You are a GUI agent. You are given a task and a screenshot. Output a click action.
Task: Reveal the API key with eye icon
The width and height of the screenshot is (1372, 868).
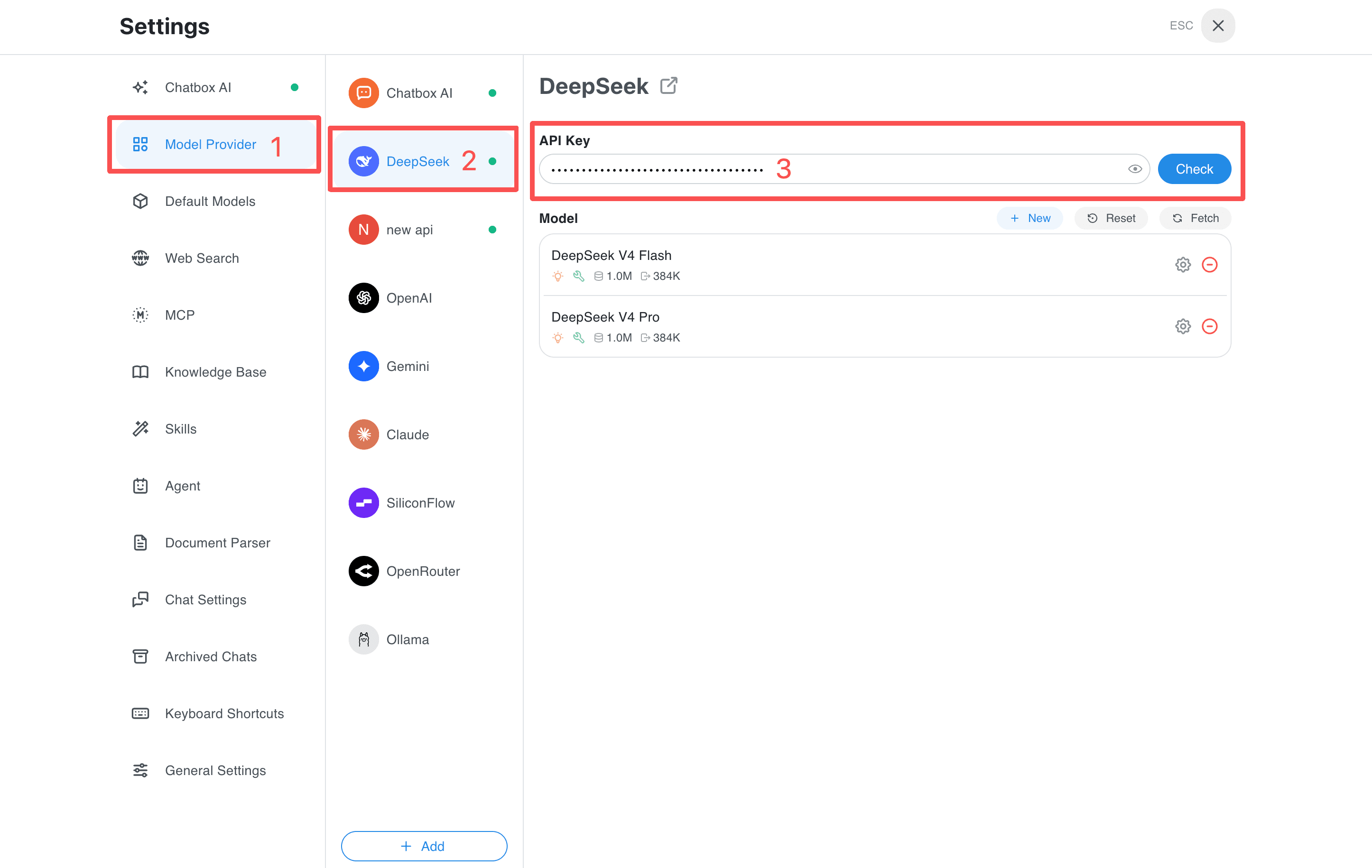point(1134,169)
